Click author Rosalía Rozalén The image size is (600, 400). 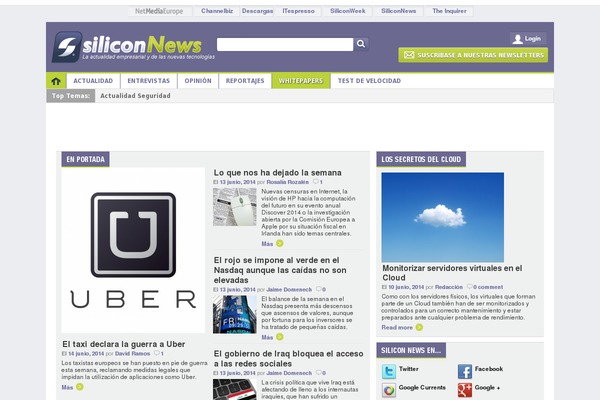click(x=287, y=182)
